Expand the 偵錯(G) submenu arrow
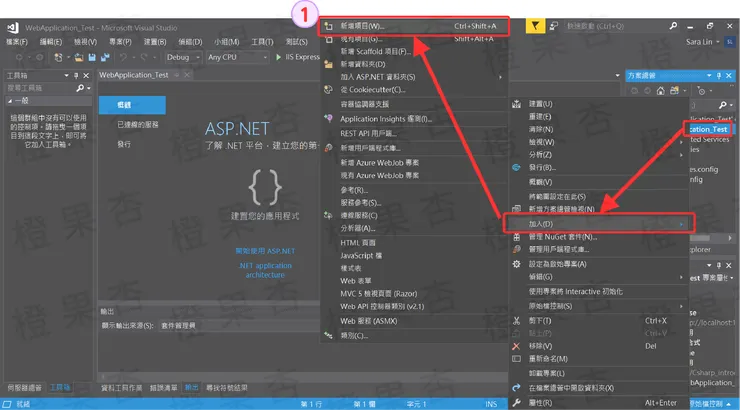 pyautogui.click(x=681, y=277)
